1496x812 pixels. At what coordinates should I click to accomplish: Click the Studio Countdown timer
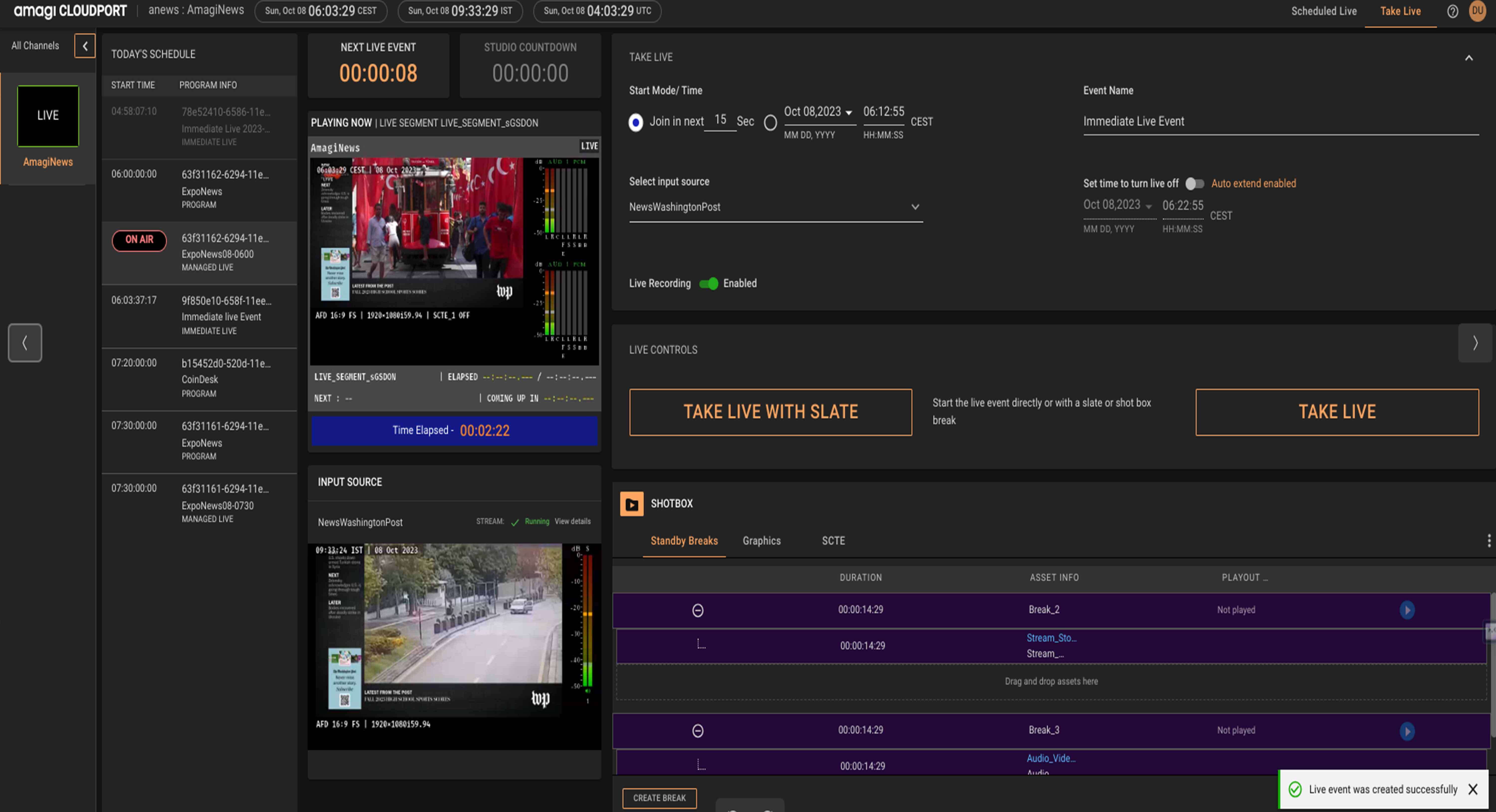point(530,73)
